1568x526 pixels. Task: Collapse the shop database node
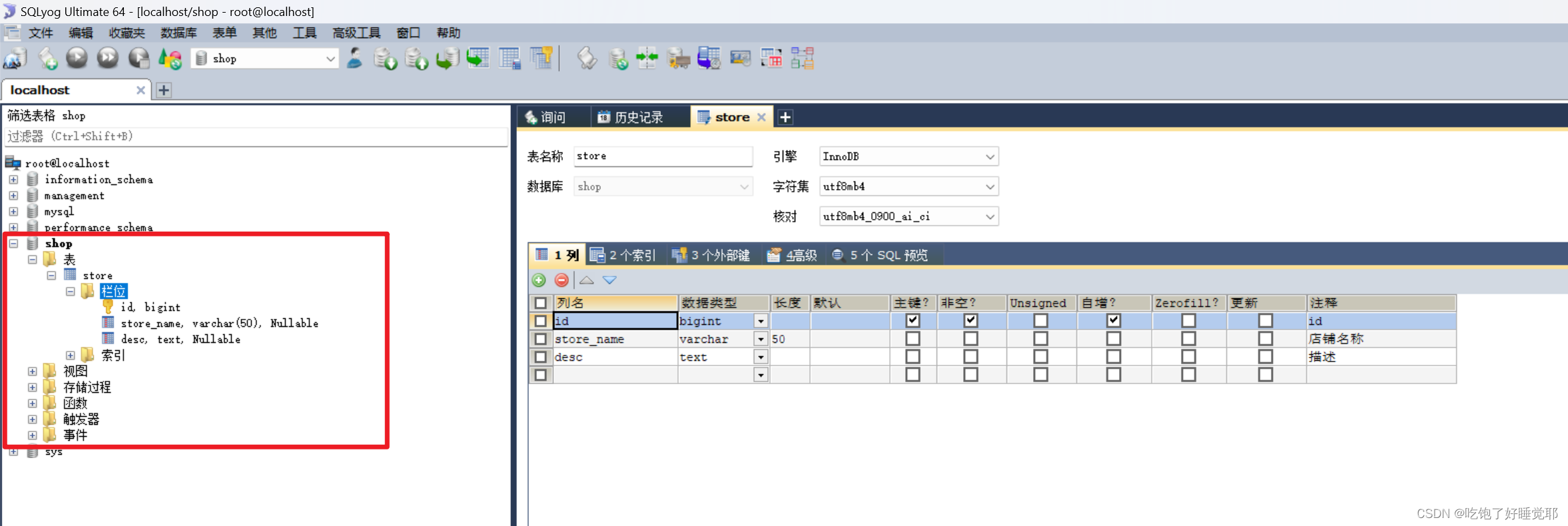click(x=13, y=243)
